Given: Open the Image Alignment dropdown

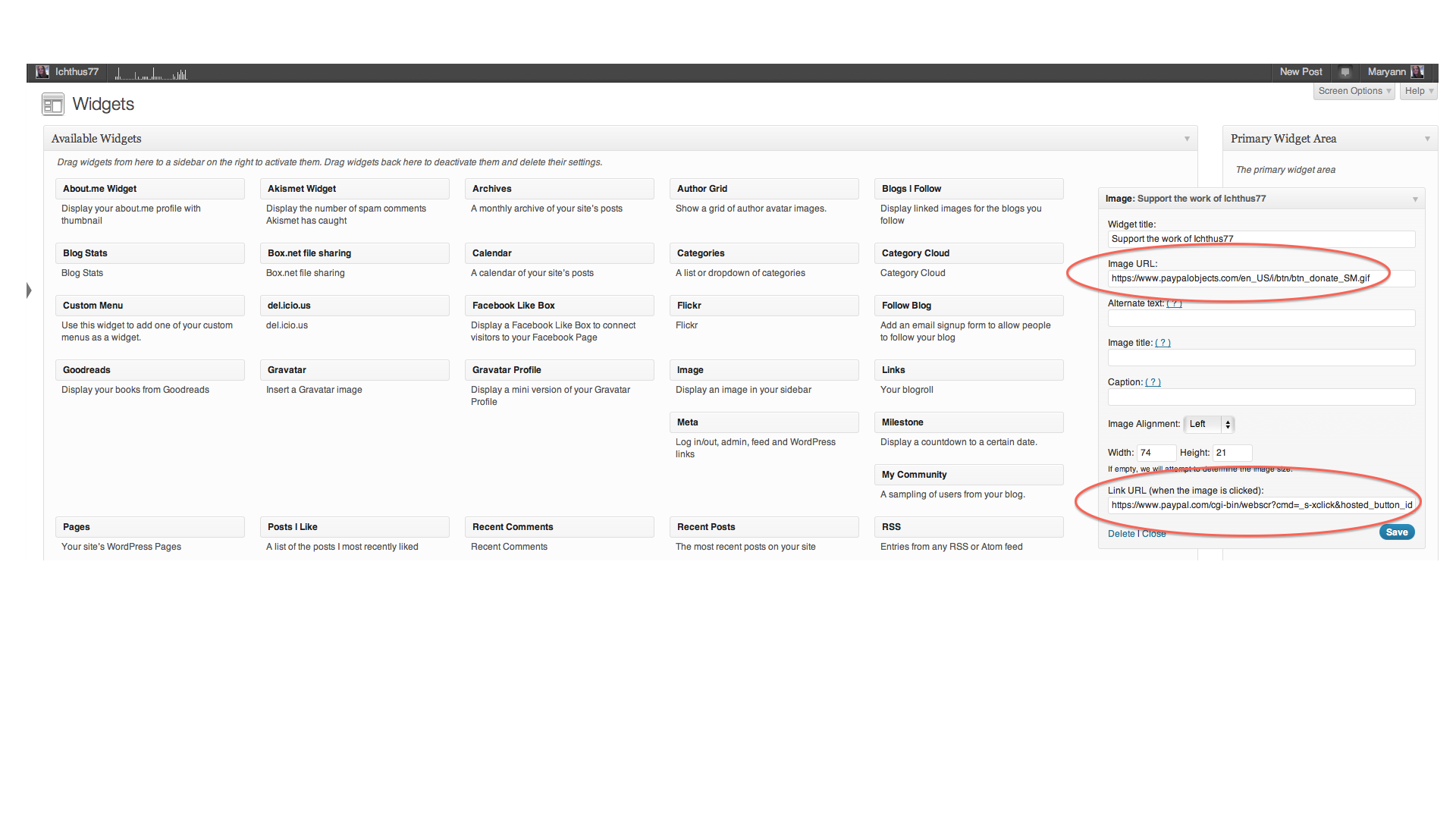Looking at the screenshot, I should tap(1210, 424).
